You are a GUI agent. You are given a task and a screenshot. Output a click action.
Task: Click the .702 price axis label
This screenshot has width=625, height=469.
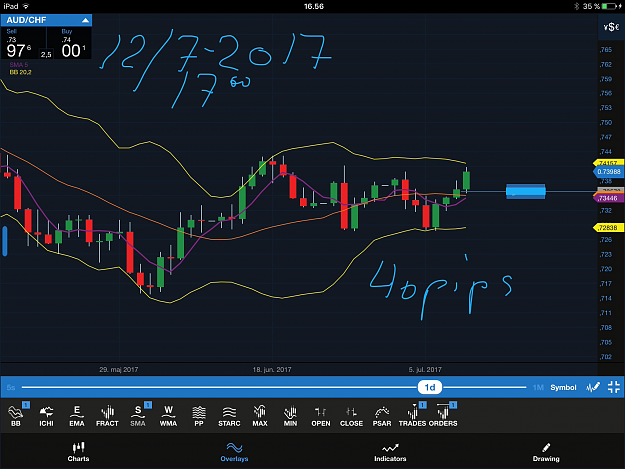[606, 357]
